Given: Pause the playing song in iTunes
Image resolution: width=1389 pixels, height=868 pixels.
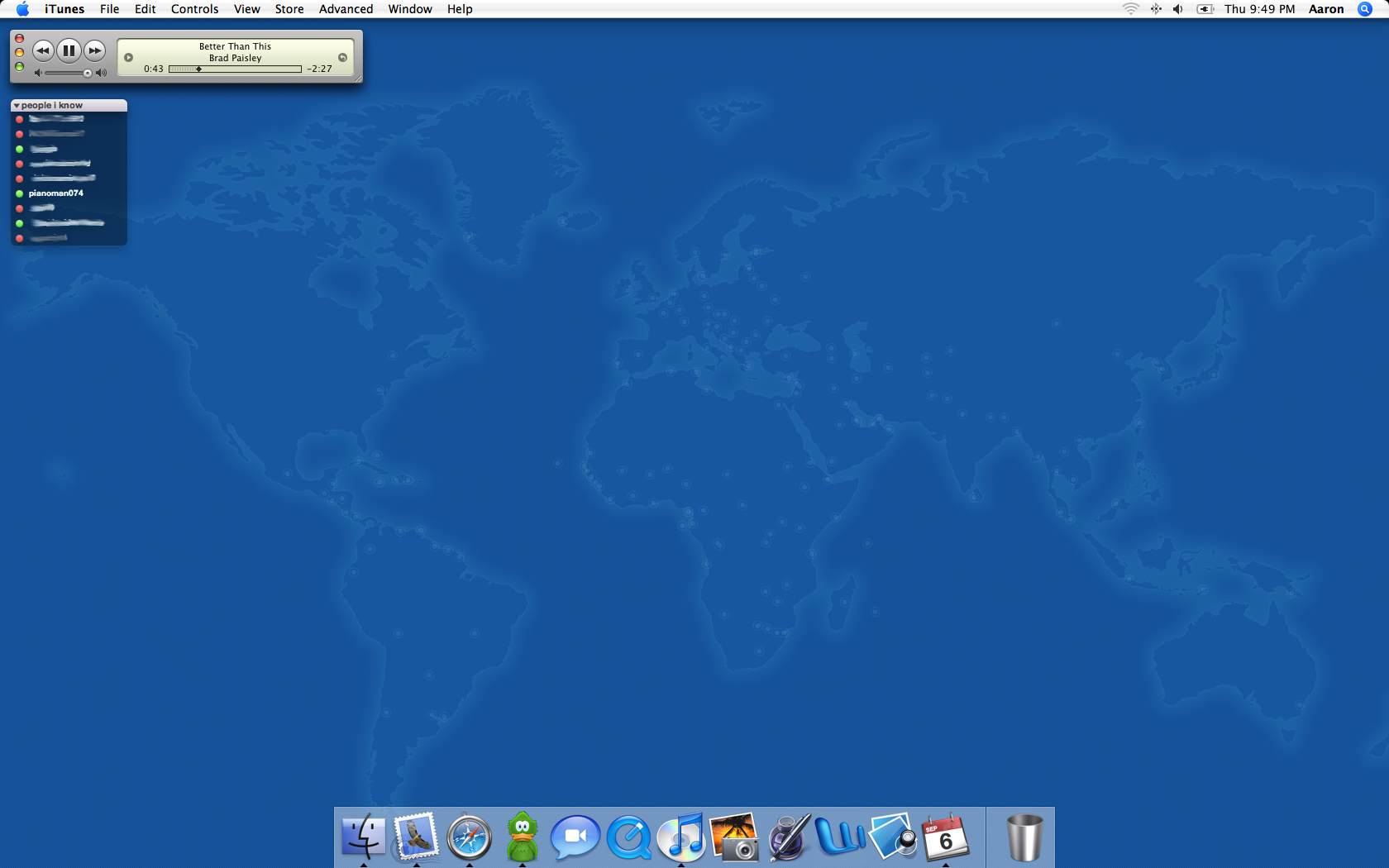Looking at the screenshot, I should coord(69,50).
